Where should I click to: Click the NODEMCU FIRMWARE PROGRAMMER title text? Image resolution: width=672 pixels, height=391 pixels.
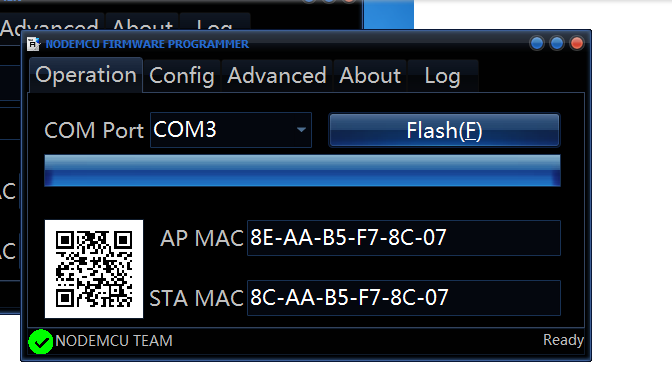click(x=147, y=44)
